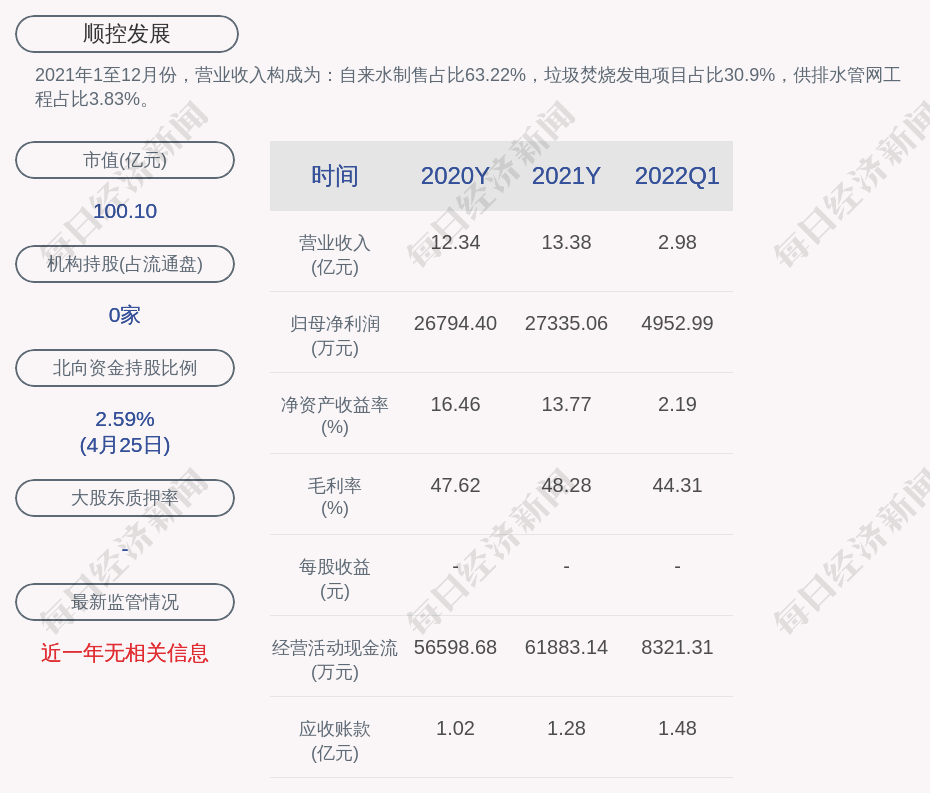Click revenue value 12.34

tap(455, 243)
